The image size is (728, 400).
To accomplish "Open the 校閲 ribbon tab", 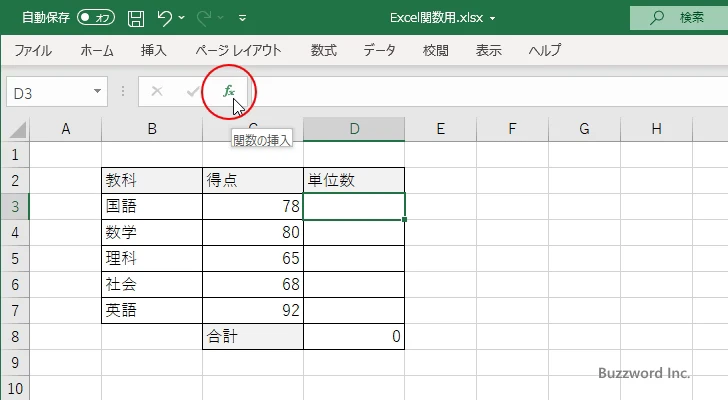I will (436, 50).
